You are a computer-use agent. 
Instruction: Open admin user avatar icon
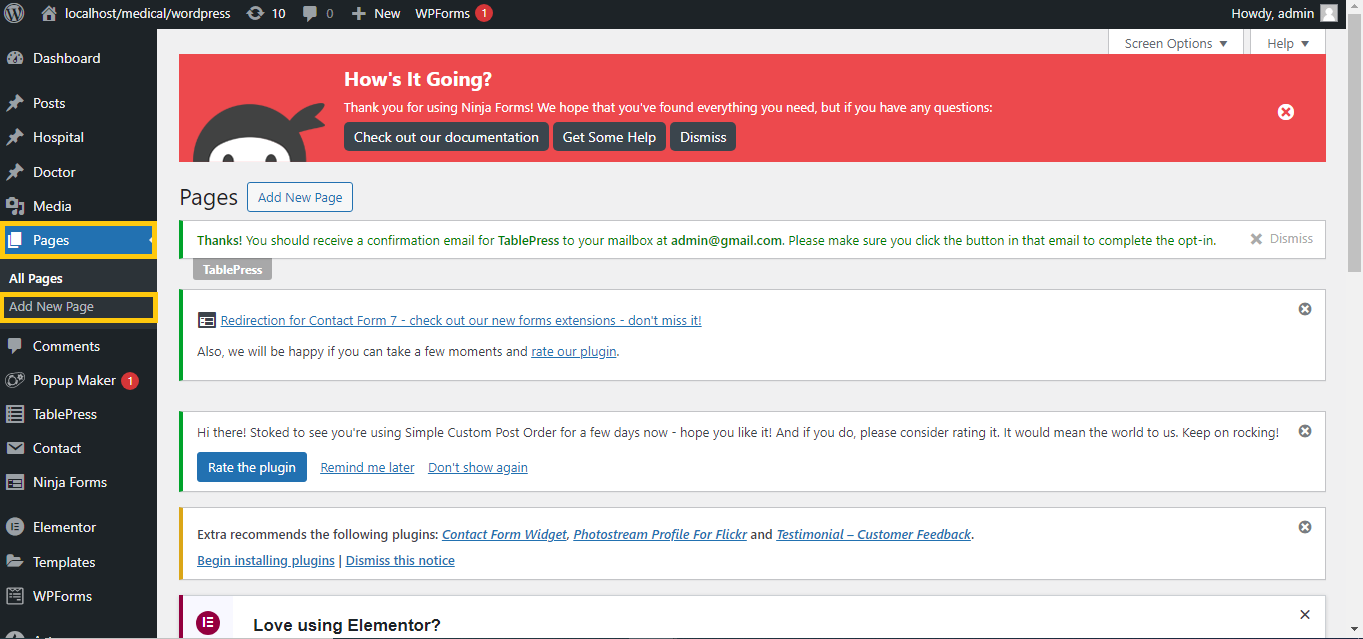coord(1328,13)
